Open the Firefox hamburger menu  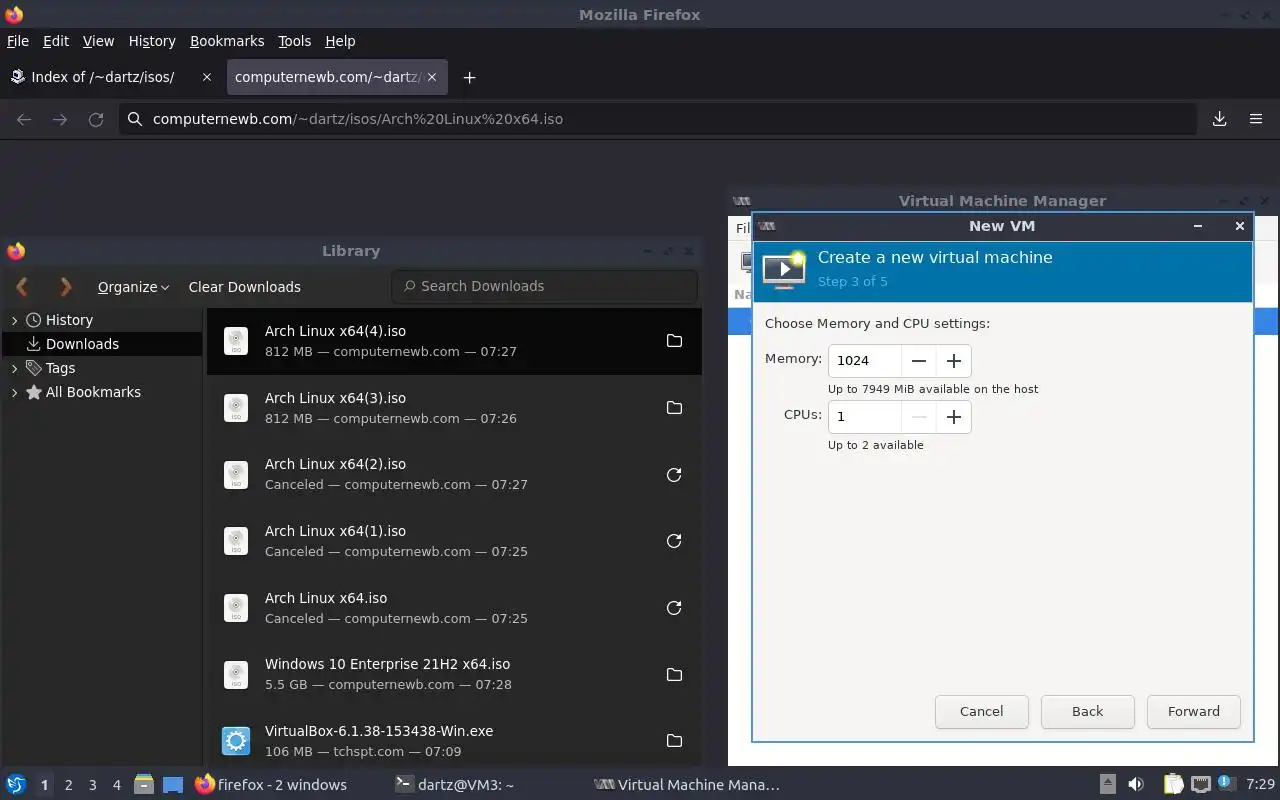point(1256,119)
